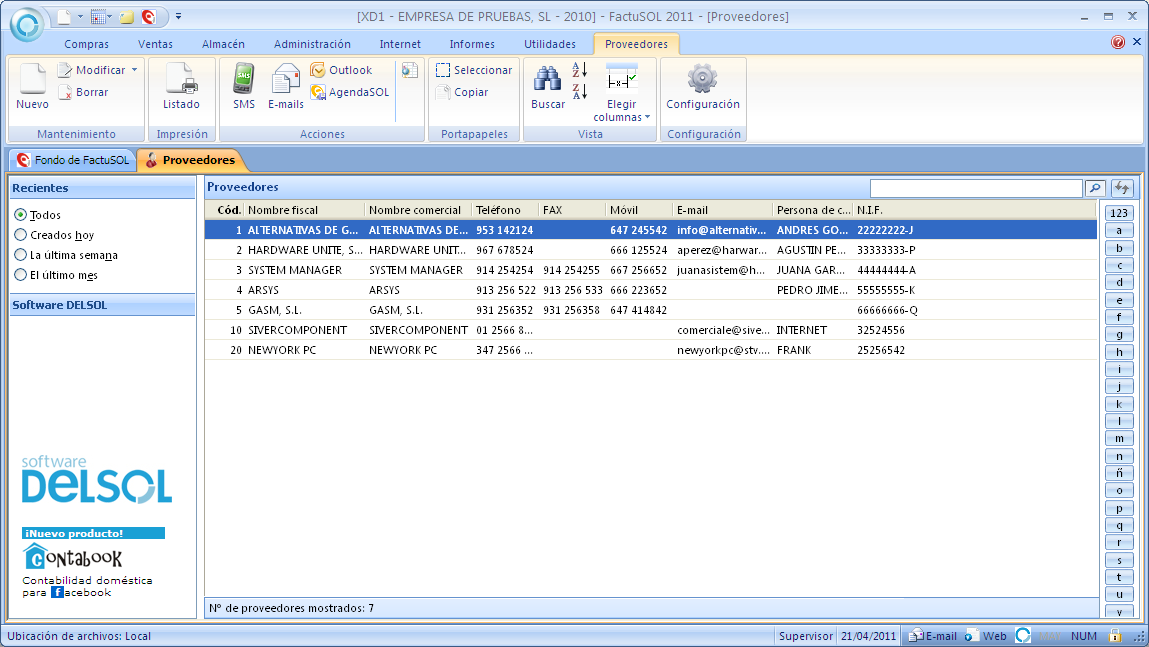Image resolution: width=1149 pixels, height=647 pixels.
Task: Select the Todos radio option
Action: pyautogui.click(x=21, y=215)
